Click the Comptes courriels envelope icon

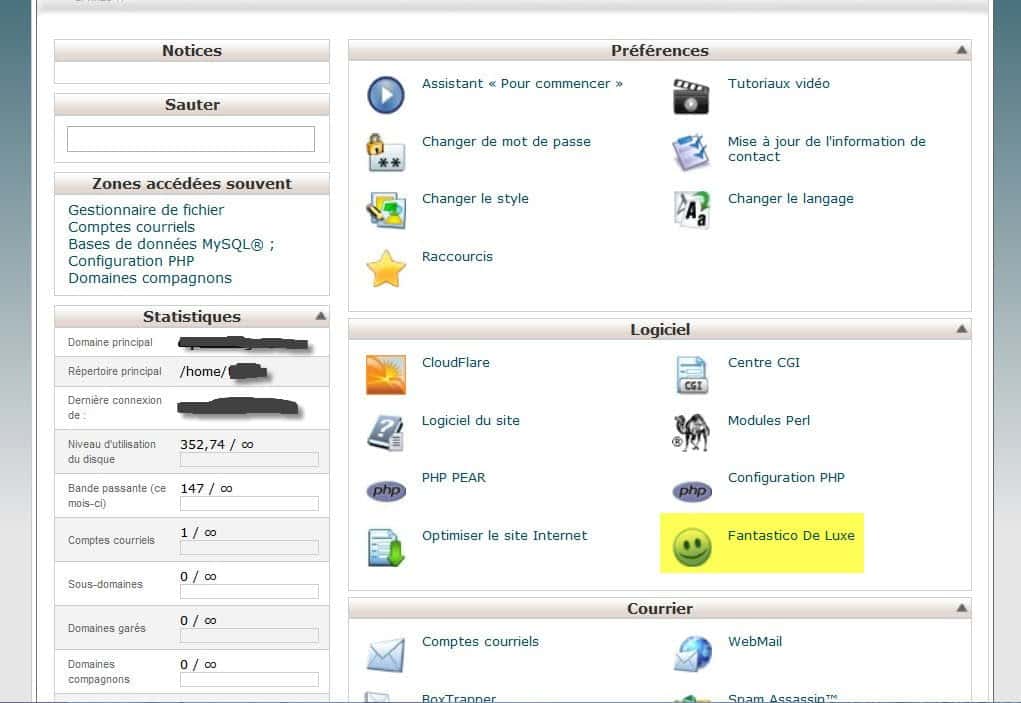pos(385,654)
